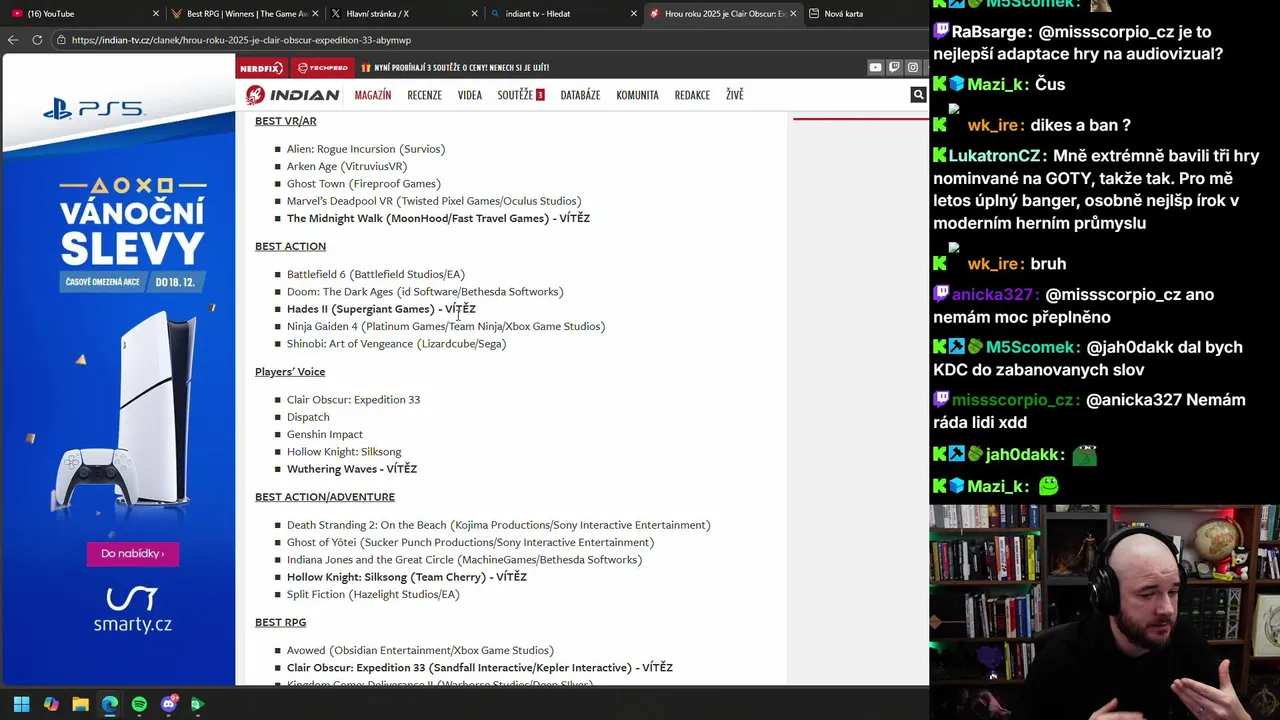Click 'Battlefield 6 (Battlefield Studios/EA)' entry
The height and width of the screenshot is (720, 1280).
pos(376,274)
